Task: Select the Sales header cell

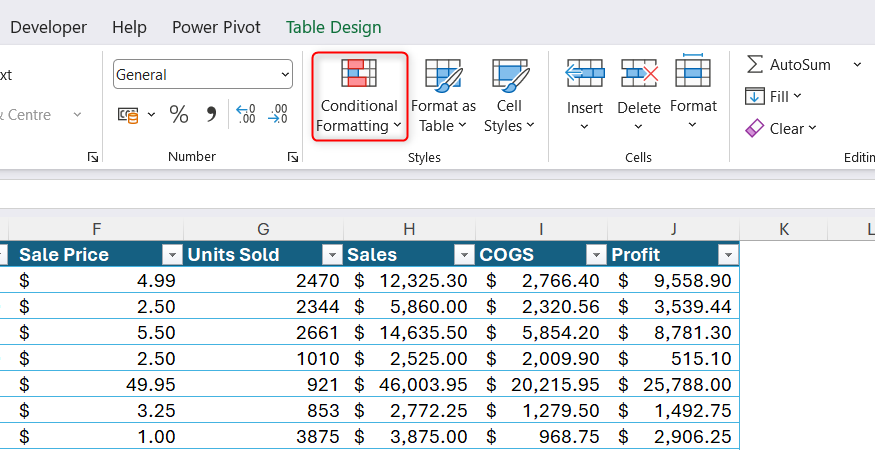Action: pos(409,255)
